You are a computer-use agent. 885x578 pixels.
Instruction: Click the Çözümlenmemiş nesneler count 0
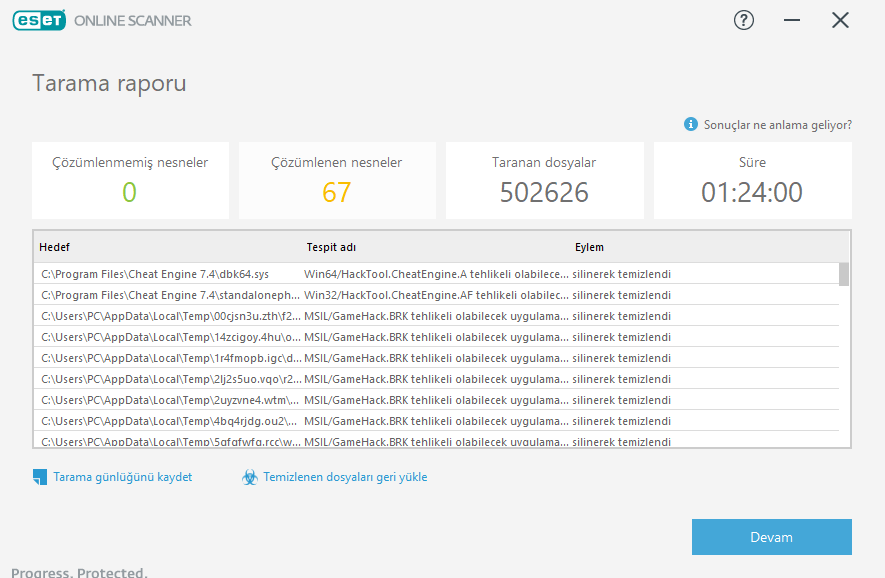(x=129, y=192)
